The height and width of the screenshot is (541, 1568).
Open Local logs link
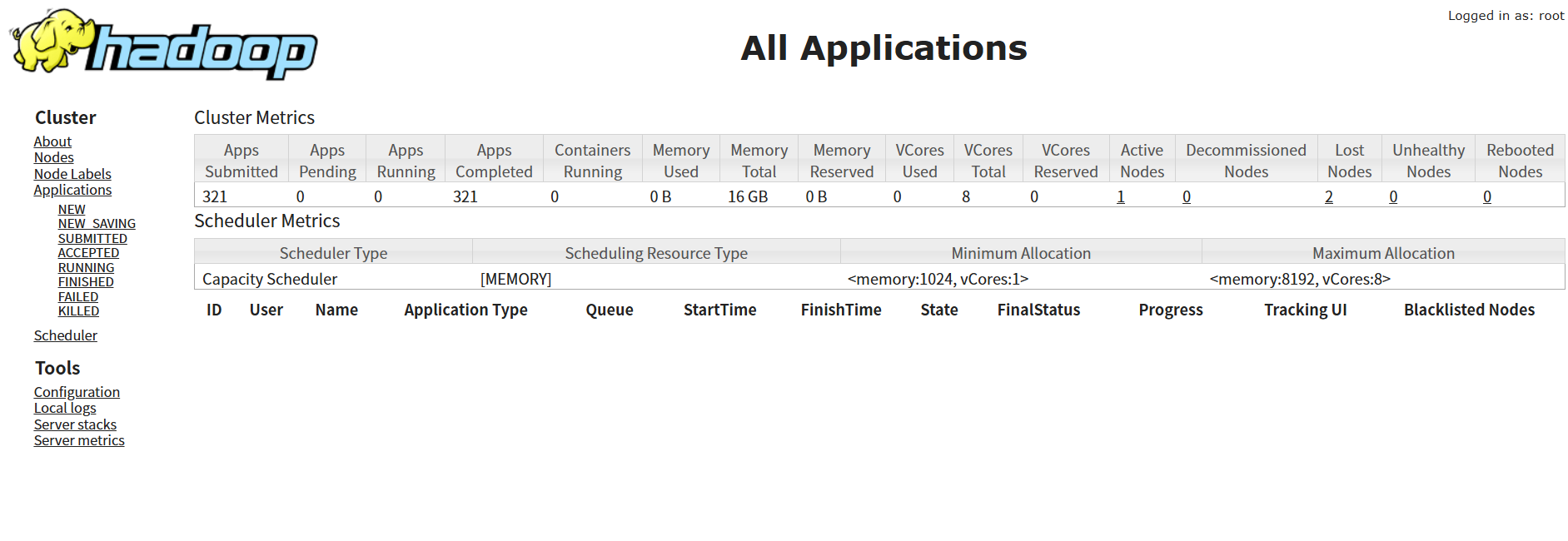[65, 408]
